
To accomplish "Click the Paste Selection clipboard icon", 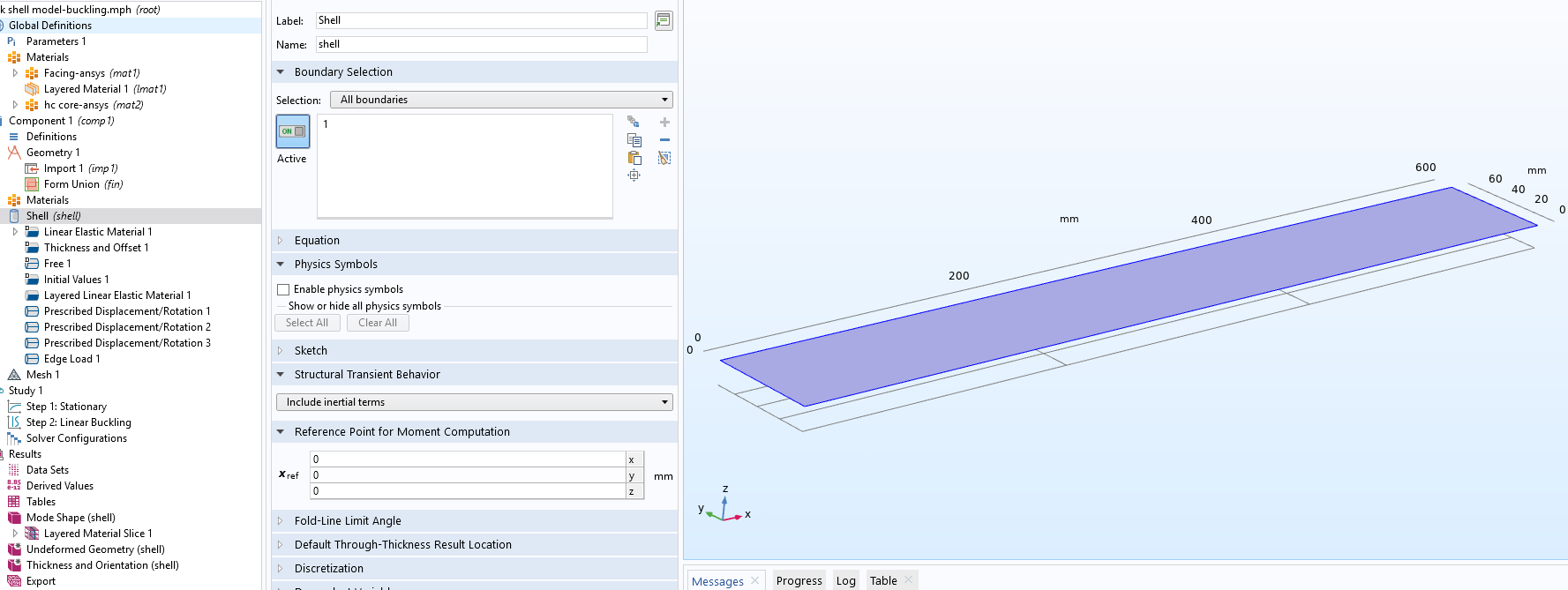I will (634, 158).
